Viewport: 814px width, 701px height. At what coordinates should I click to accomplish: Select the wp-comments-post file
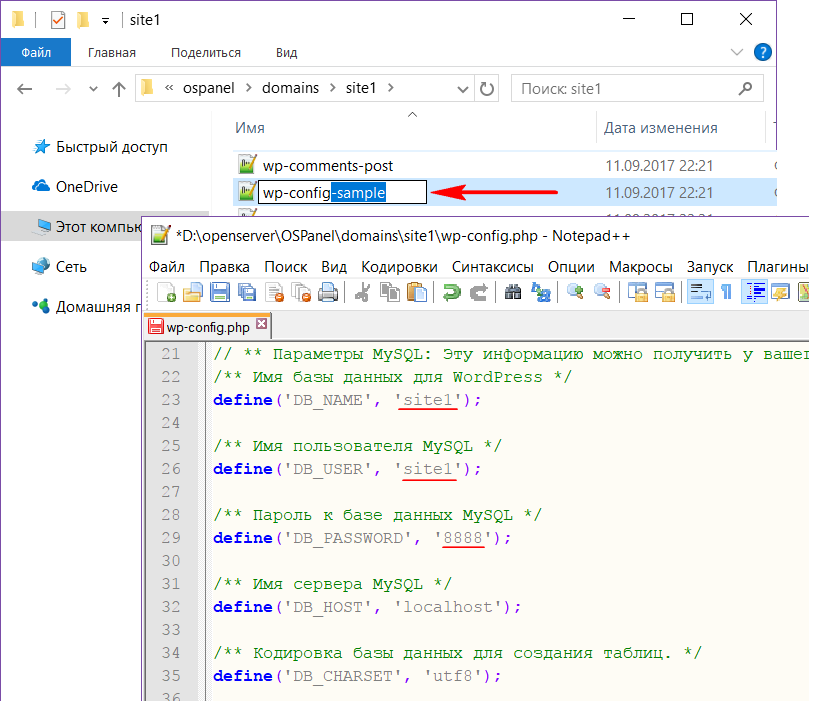point(328,166)
